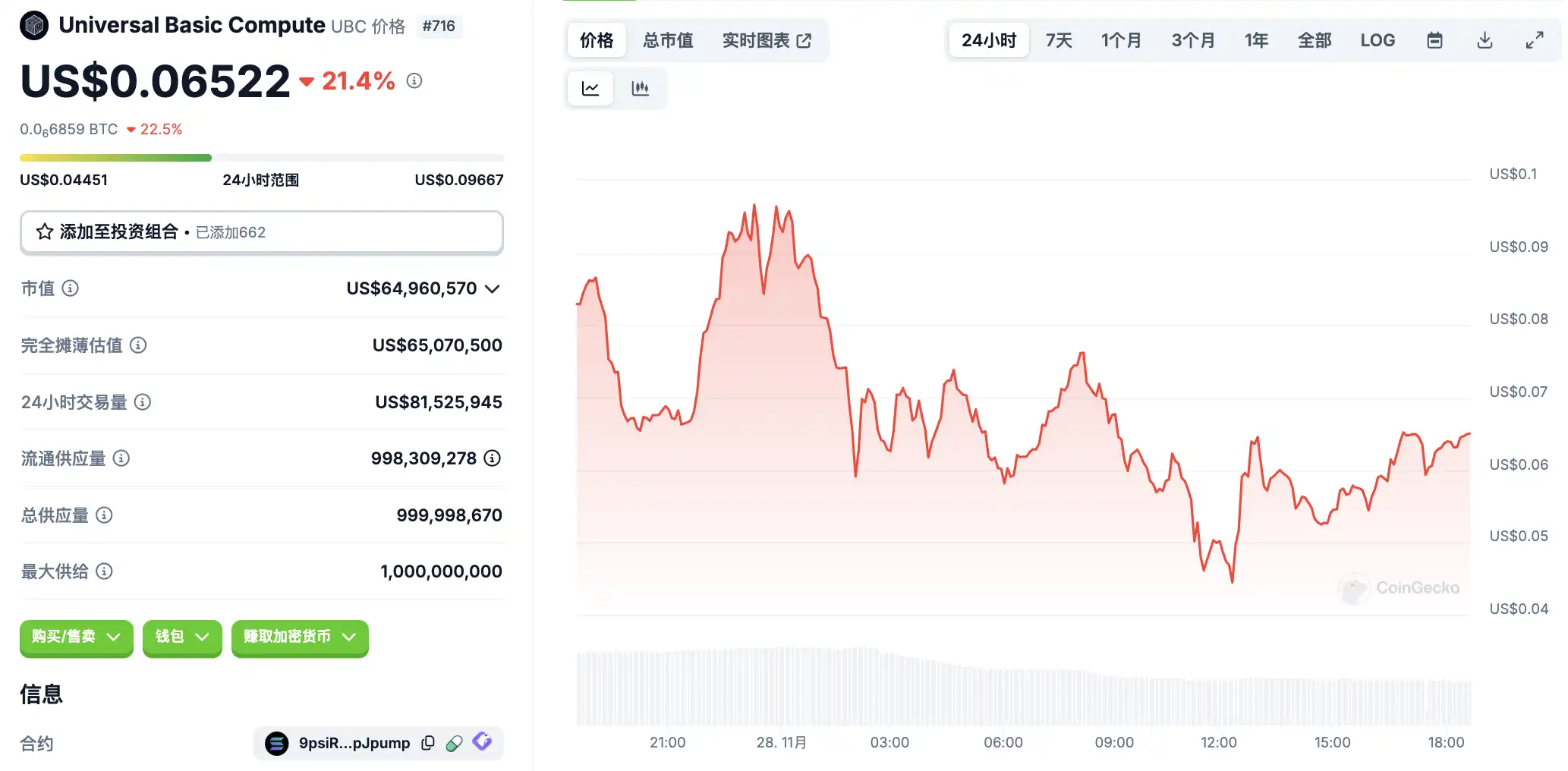Open the 赚取加密货币 dropdown
The image size is (1568, 771).
coord(299,637)
